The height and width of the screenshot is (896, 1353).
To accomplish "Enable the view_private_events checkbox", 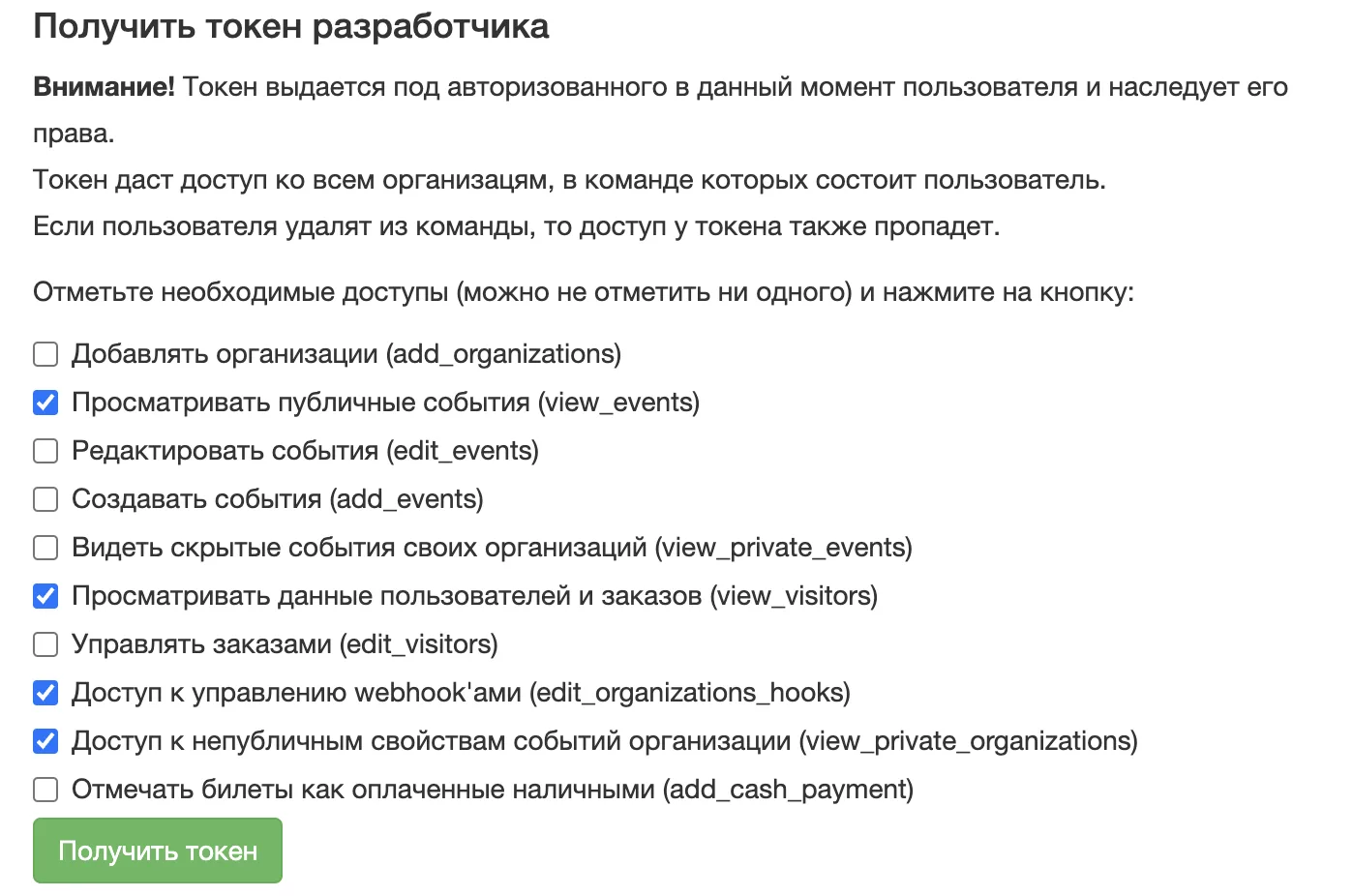I will coord(45,548).
